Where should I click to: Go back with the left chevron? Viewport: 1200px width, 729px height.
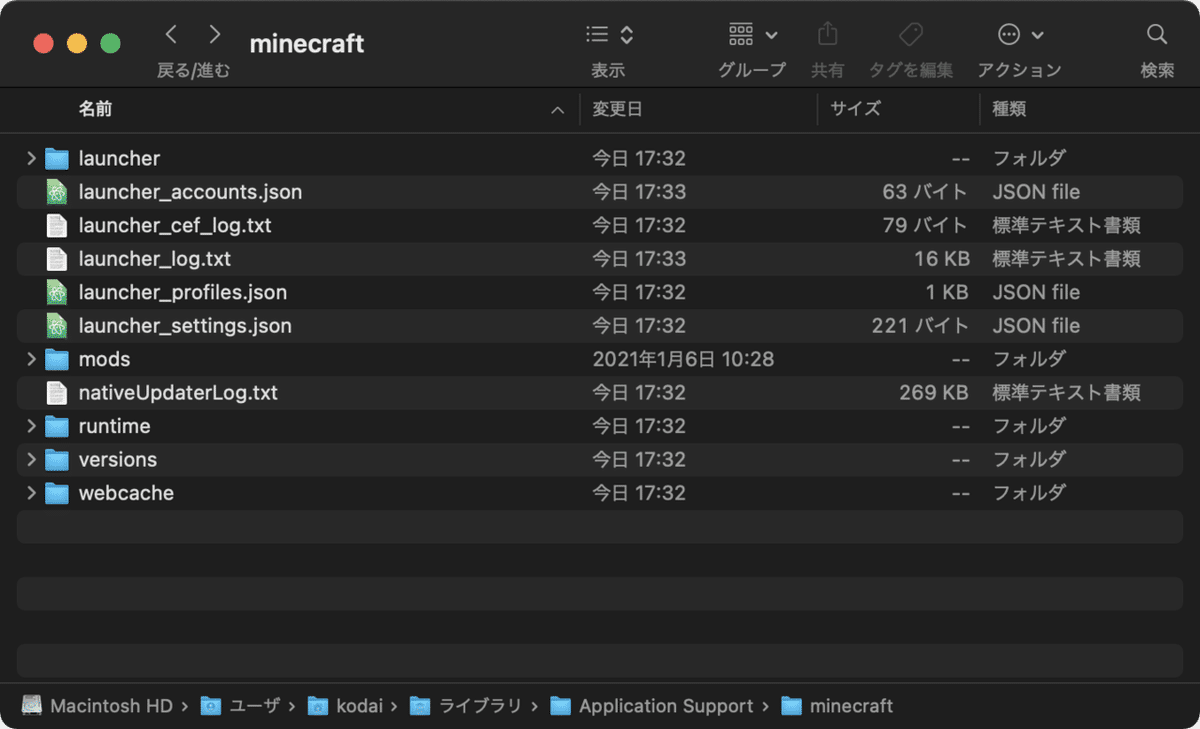tap(171, 35)
